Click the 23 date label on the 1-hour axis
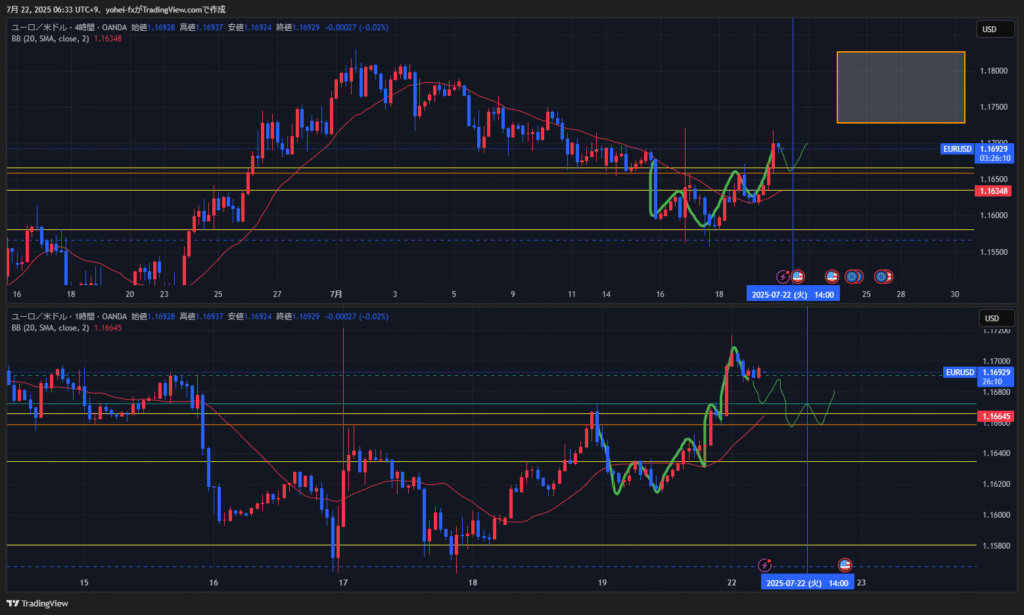Image resolution: width=1024 pixels, height=615 pixels. pos(861,582)
